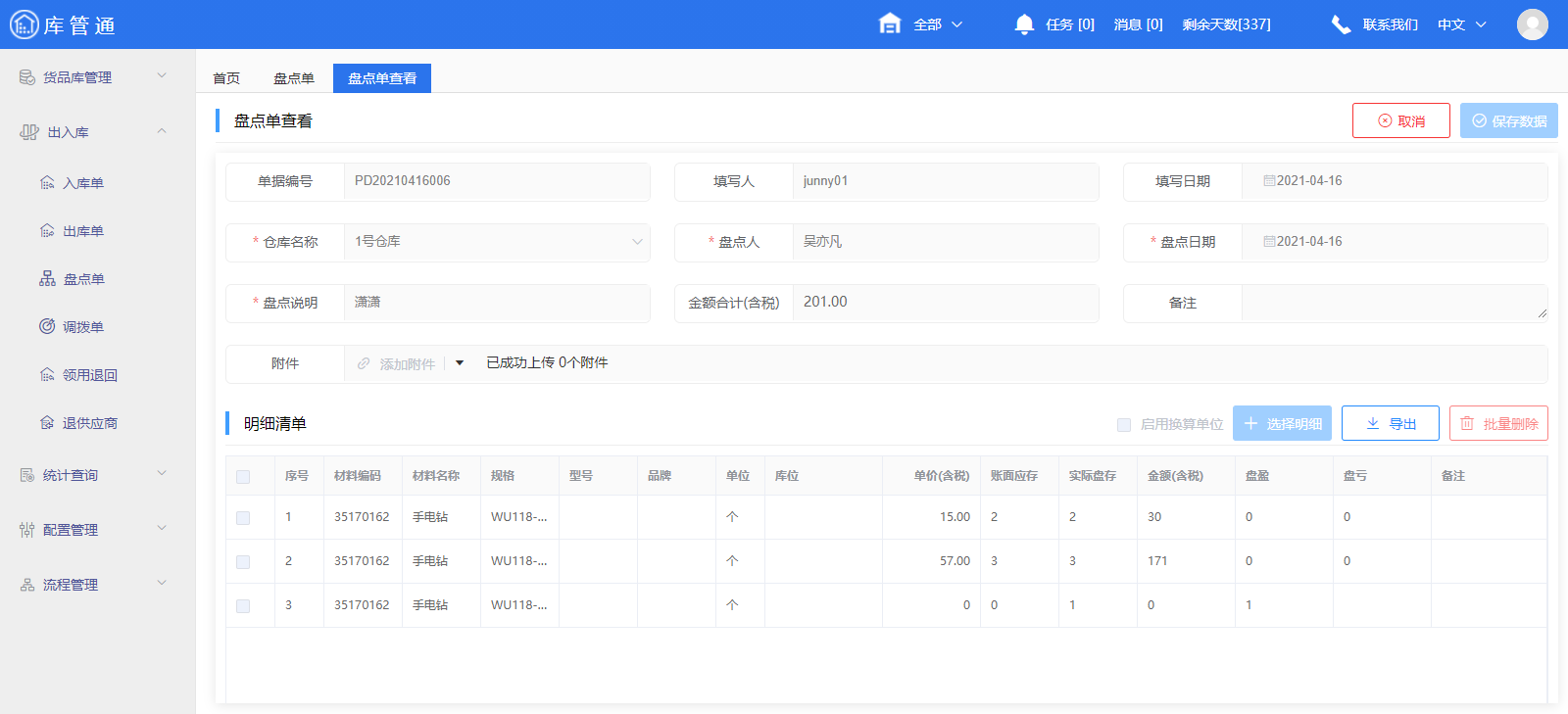
Task: Expand the 统计查询 menu chevron
Action: 162,474
